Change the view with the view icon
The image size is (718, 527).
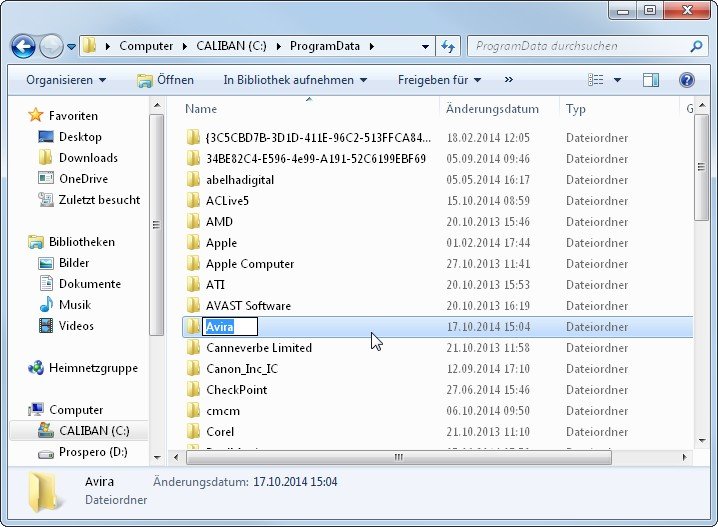pyautogui.click(x=595, y=80)
